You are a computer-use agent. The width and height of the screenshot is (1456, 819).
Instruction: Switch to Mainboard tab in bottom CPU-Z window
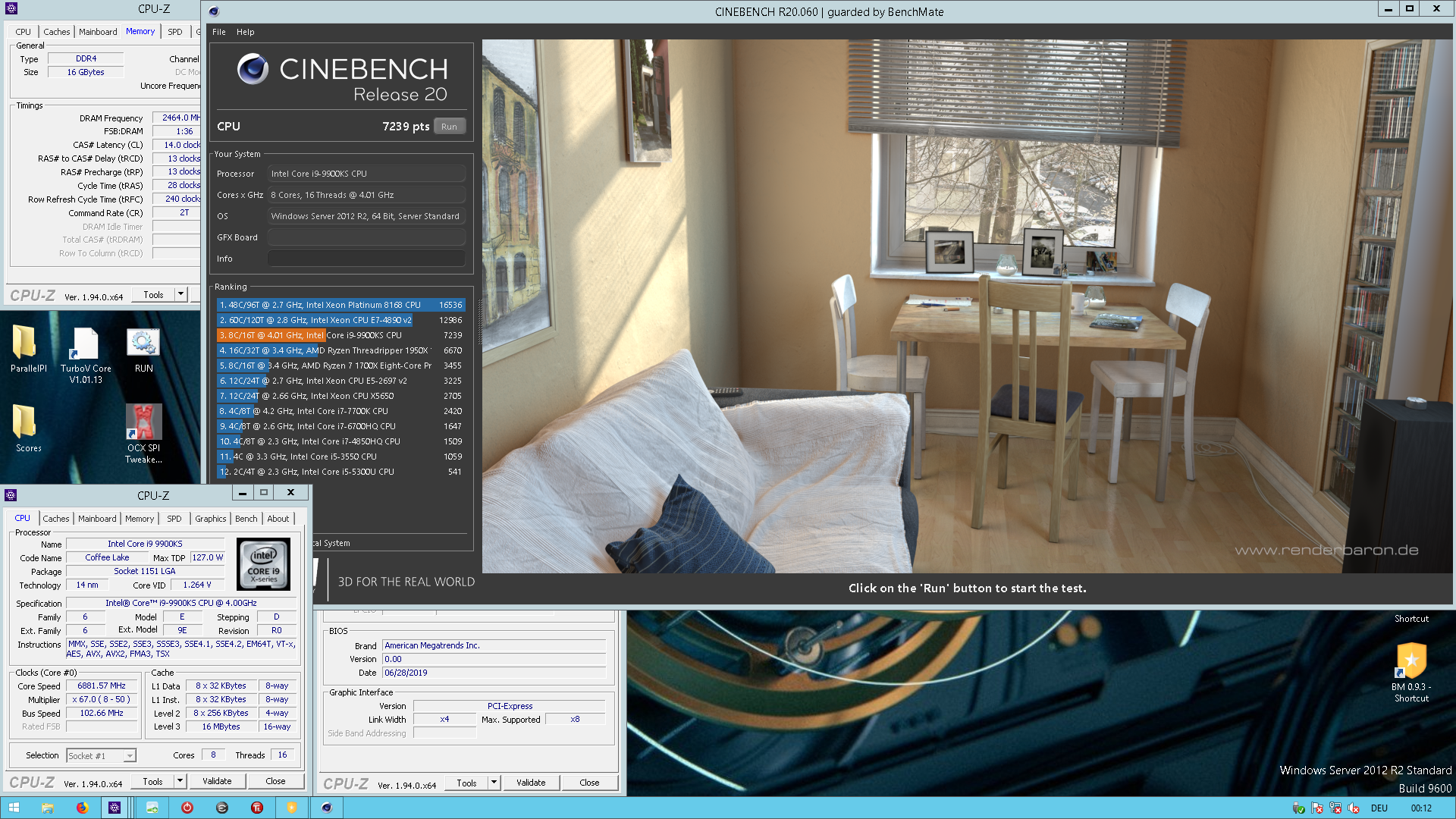point(97,519)
